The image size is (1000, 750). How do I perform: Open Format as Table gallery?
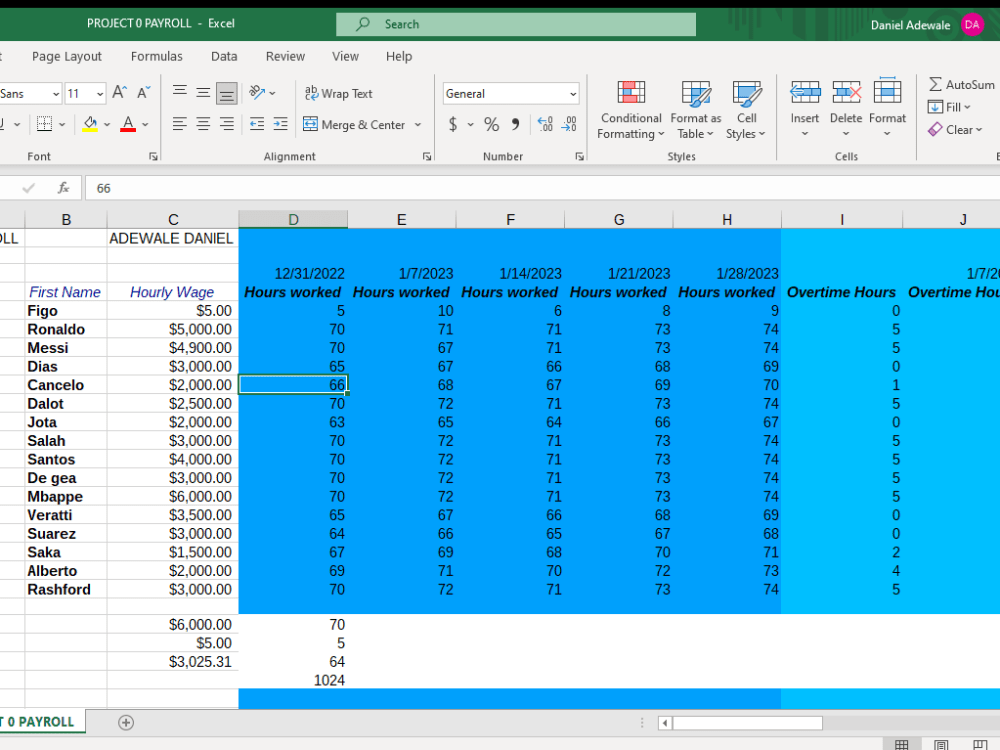pos(696,110)
